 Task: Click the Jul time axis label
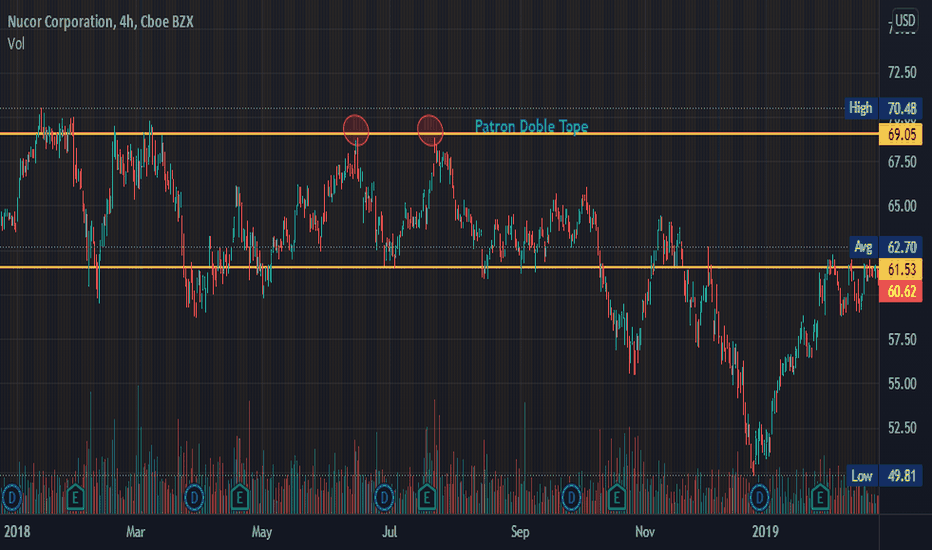389,531
